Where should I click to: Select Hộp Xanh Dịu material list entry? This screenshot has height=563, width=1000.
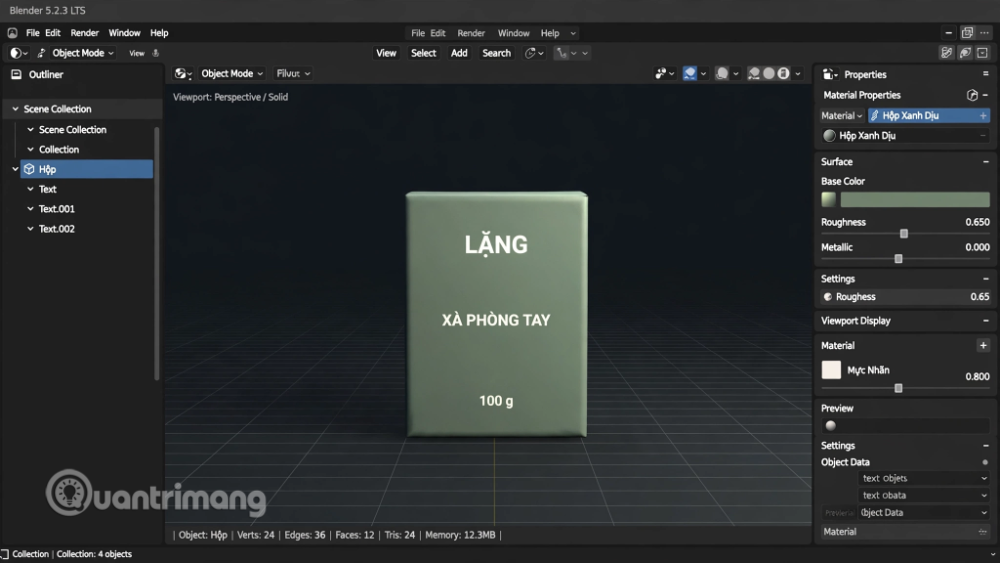point(905,135)
